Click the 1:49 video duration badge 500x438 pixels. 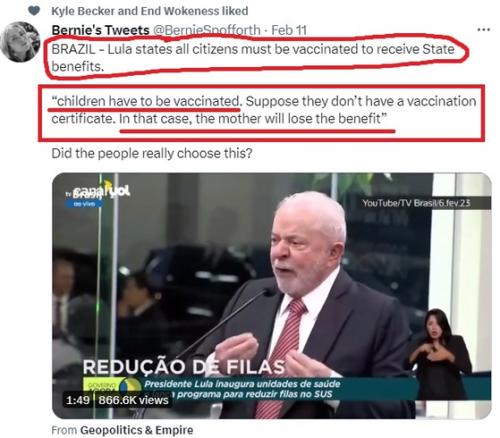click(x=78, y=400)
